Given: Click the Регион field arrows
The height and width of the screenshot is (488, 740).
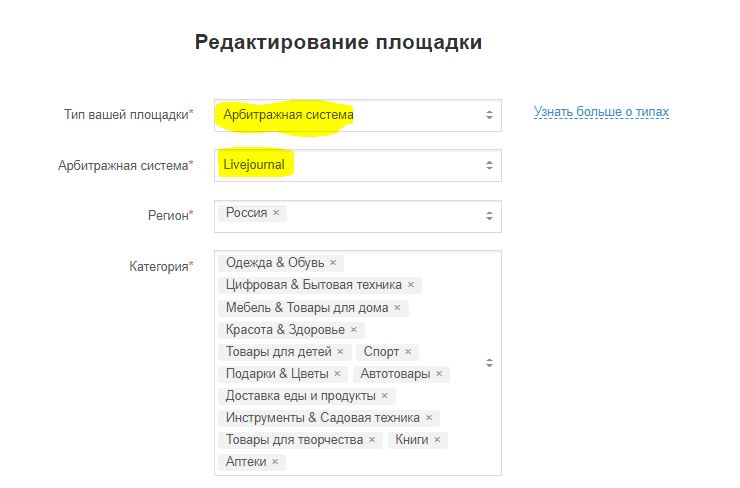Looking at the screenshot, I should point(489,216).
